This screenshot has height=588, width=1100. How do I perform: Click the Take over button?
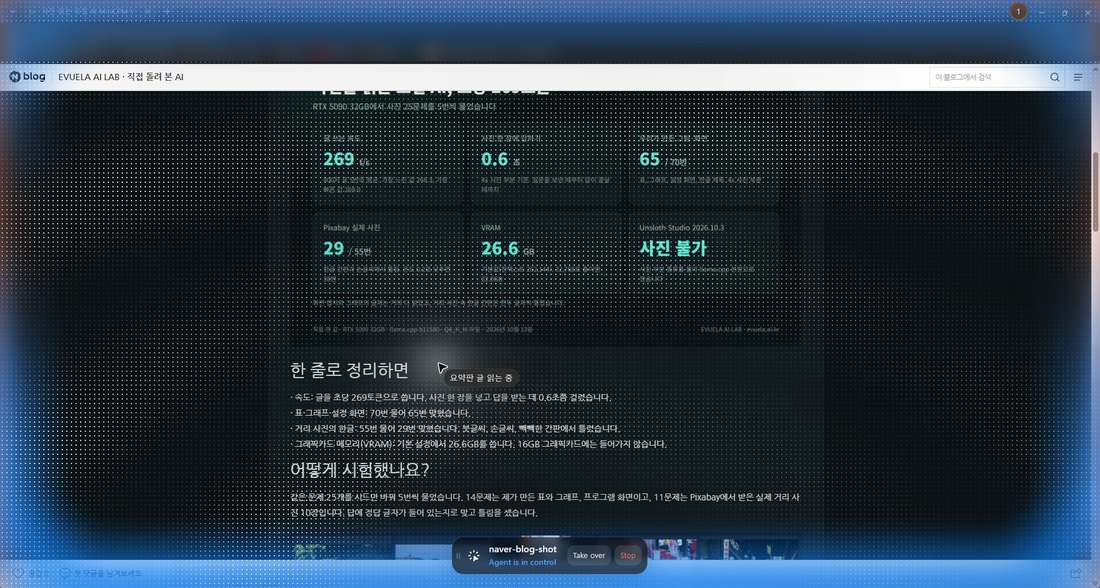pos(589,555)
